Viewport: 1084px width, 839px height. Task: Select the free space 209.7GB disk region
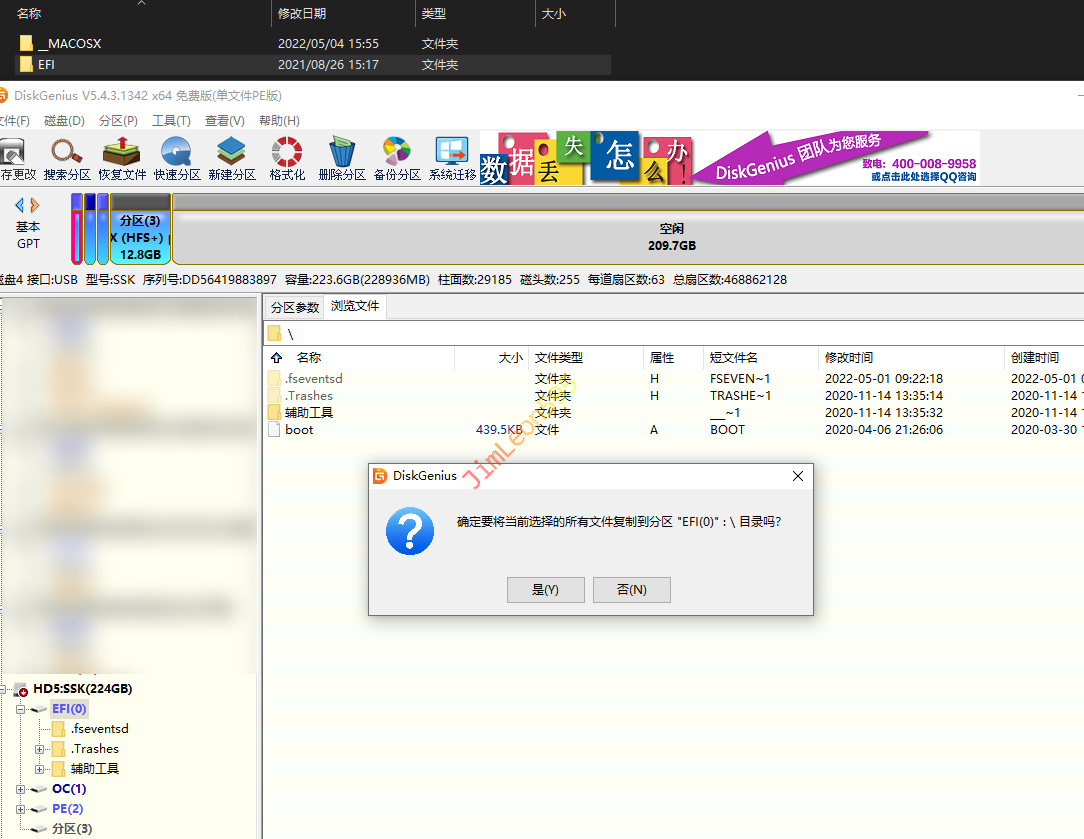pos(670,237)
